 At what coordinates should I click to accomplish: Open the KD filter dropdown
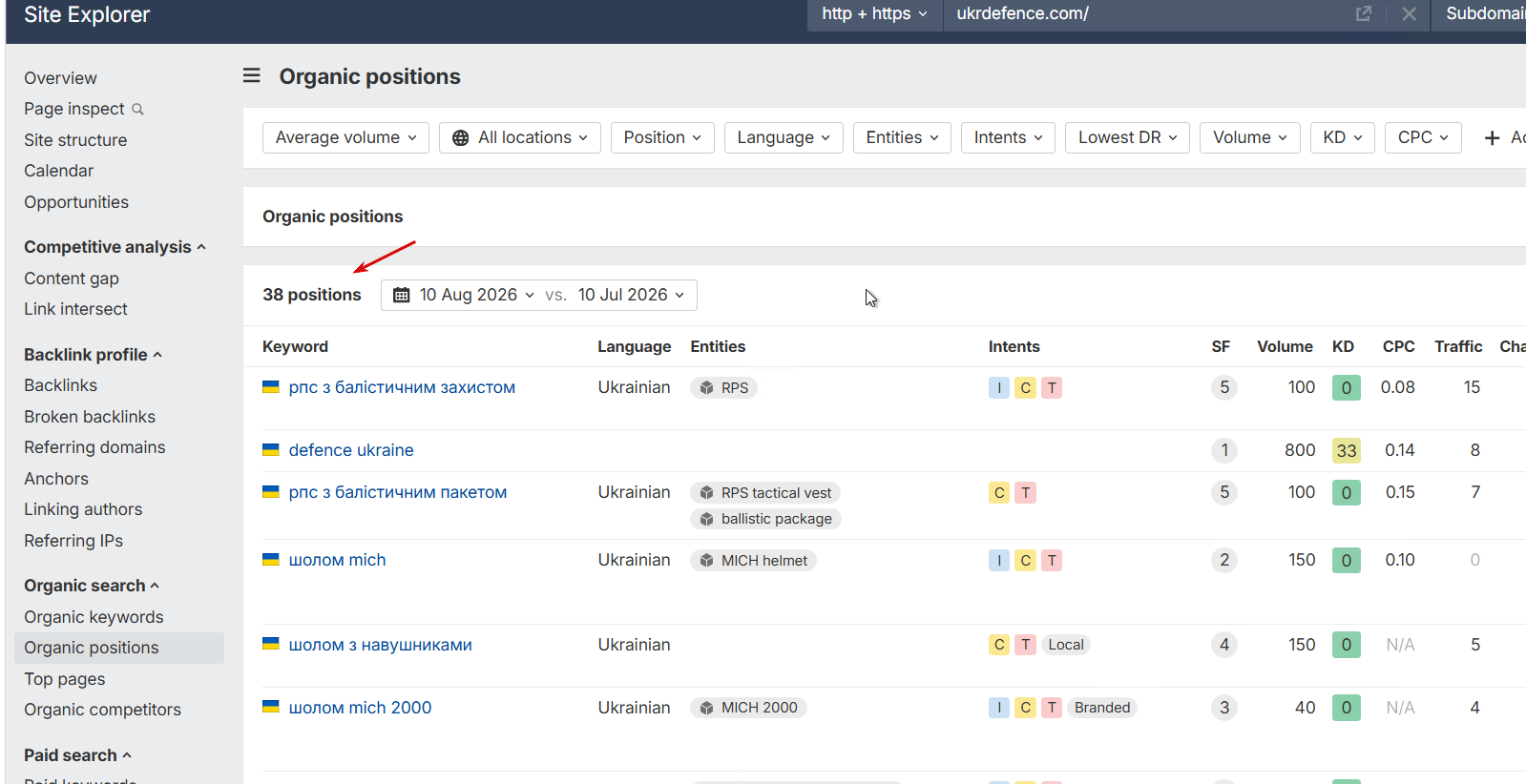point(1343,138)
